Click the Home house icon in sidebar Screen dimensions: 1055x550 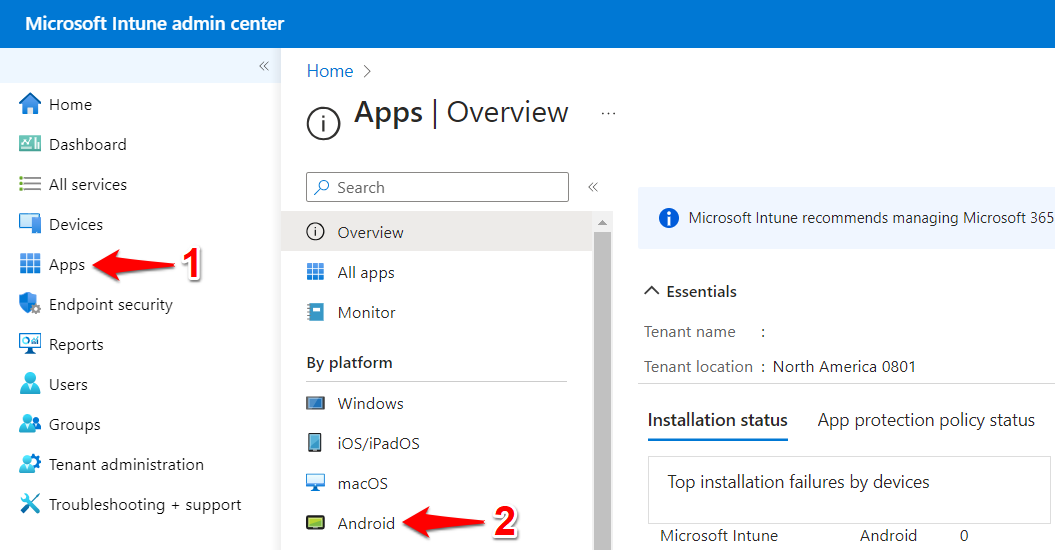coord(30,104)
